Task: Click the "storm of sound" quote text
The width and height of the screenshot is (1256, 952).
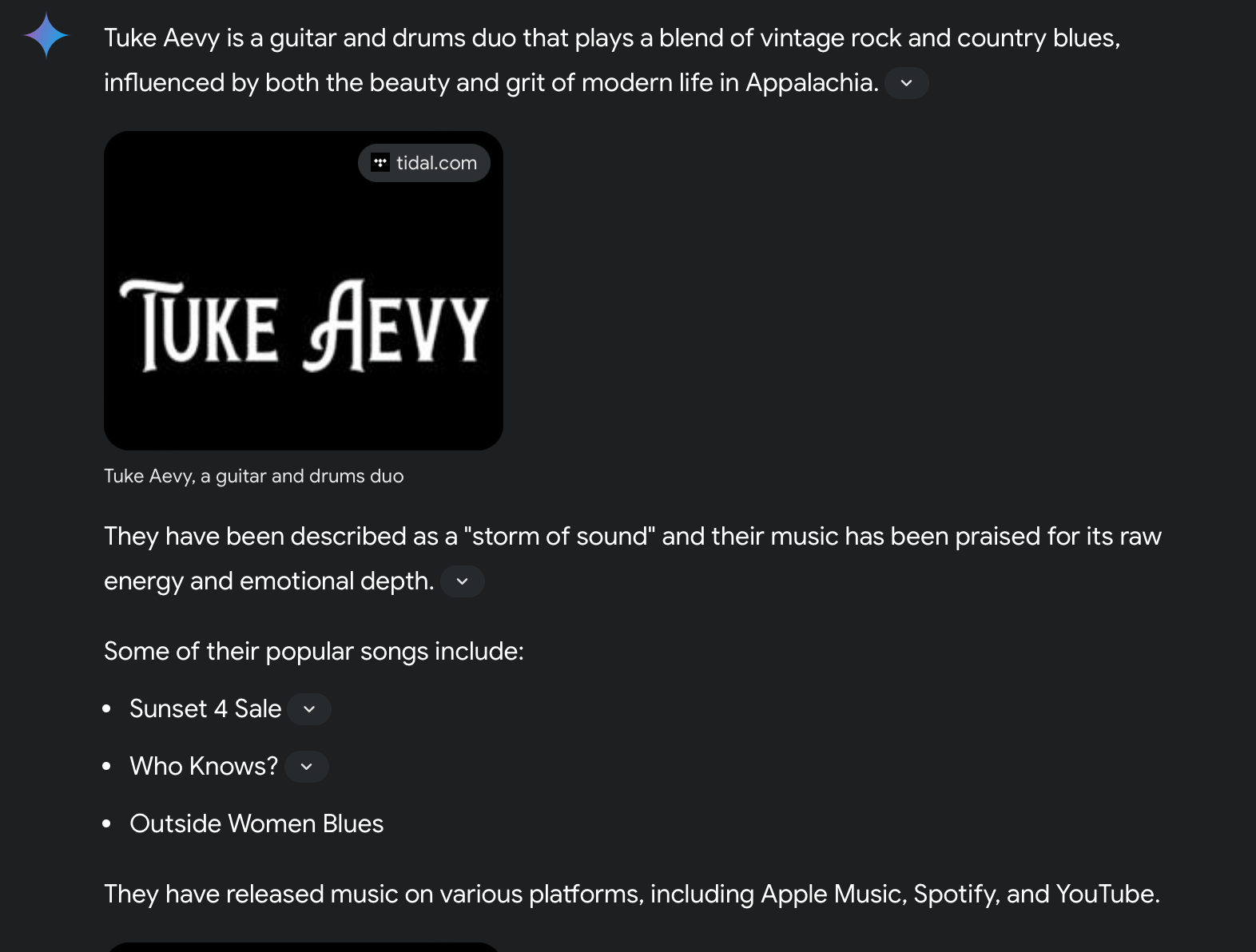Action: [559, 537]
